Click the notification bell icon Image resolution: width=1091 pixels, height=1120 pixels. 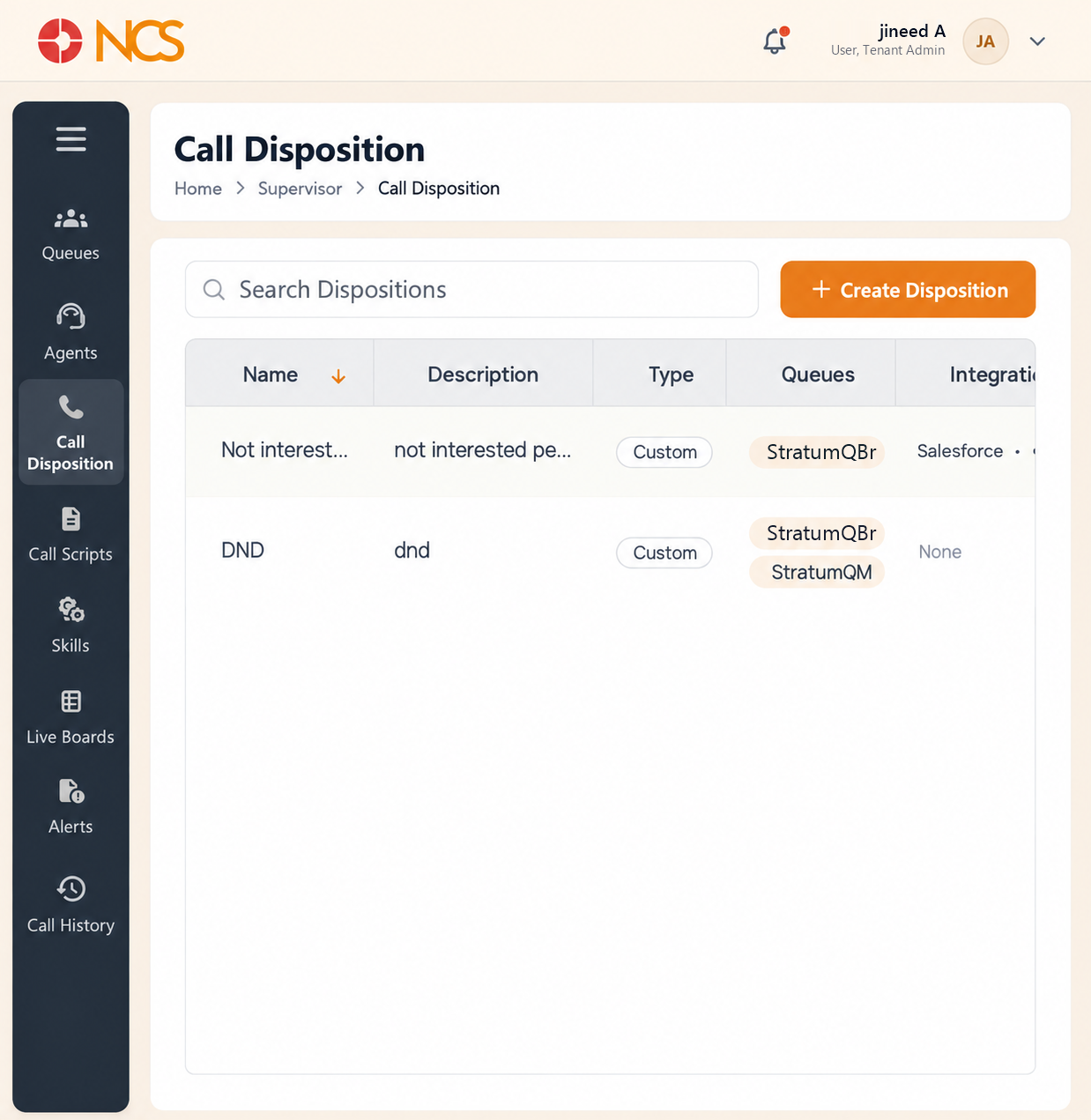coord(776,41)
